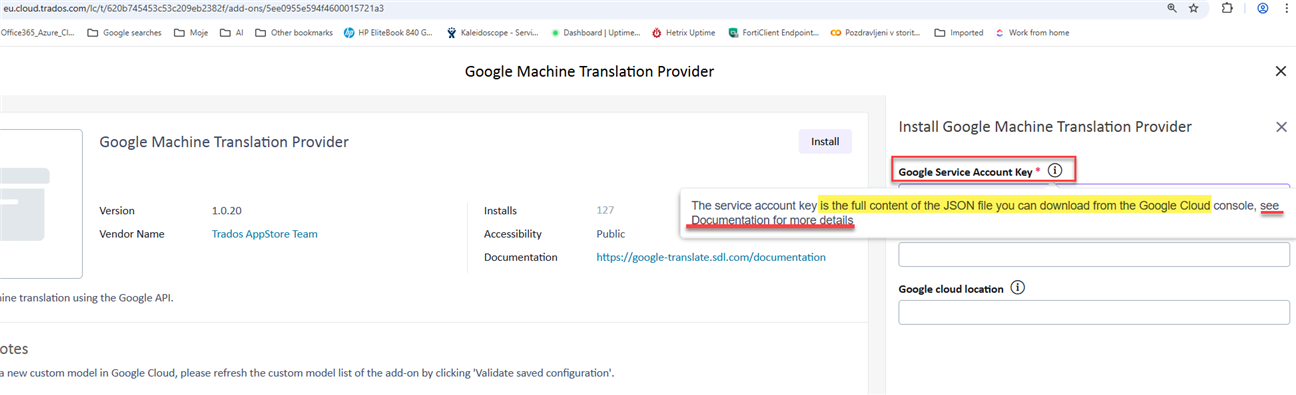Image resolution: width=1296 pixels, height=395 pixels.
Task: Open the Hetrix Uptime bookmark
Action: pyautogui.click(x=684, y=32)
